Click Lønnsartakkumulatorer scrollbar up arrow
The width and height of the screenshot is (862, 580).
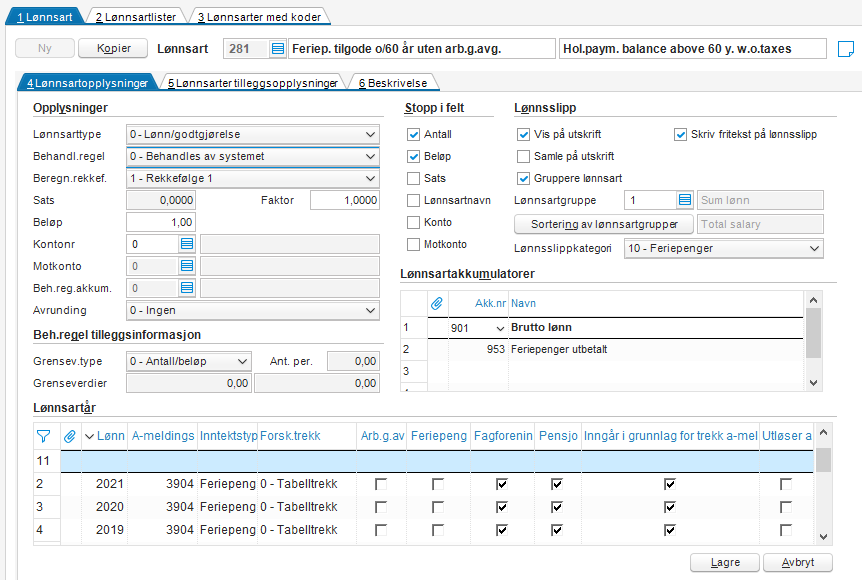coord(814,300)
